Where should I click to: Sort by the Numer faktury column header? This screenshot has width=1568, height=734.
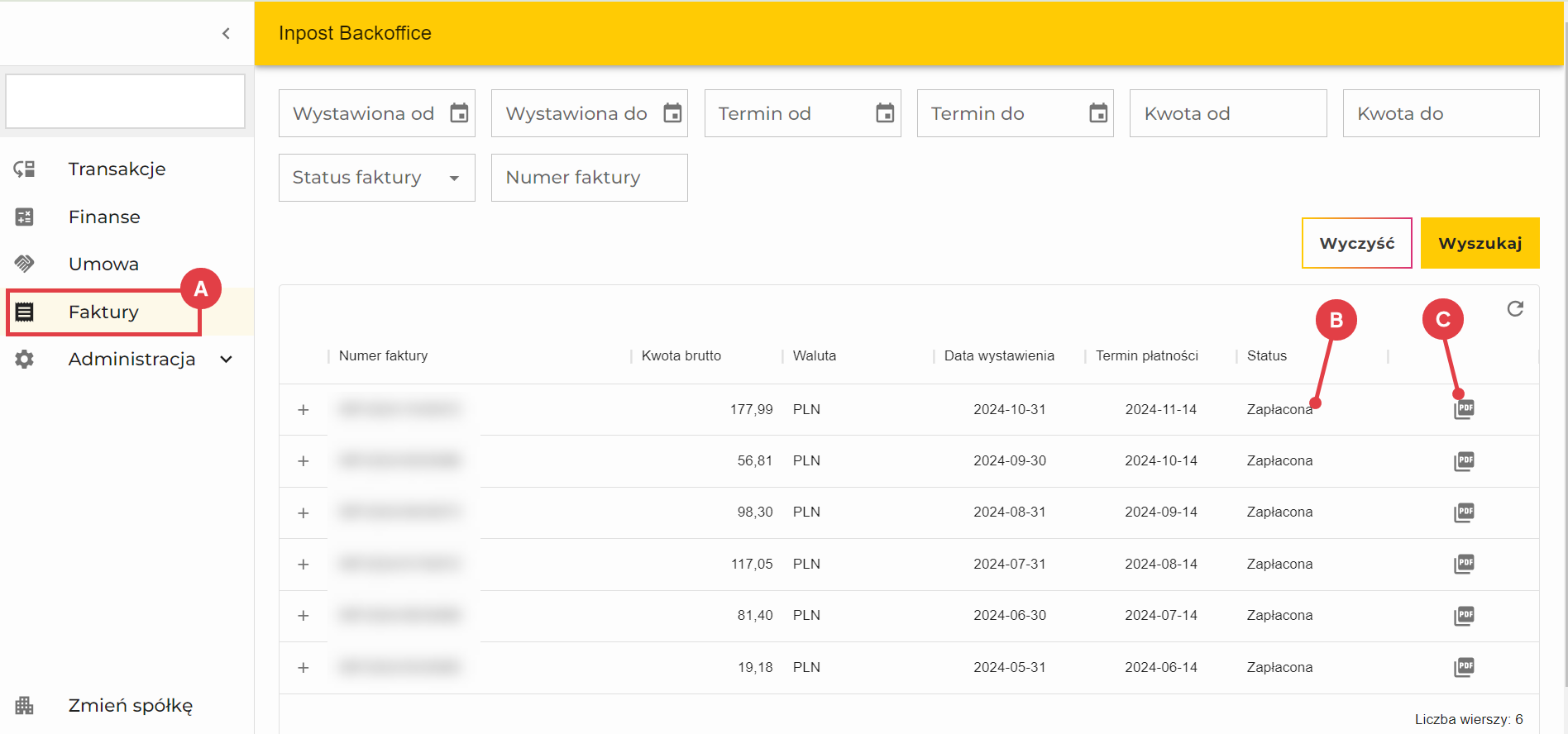[383, 355]
